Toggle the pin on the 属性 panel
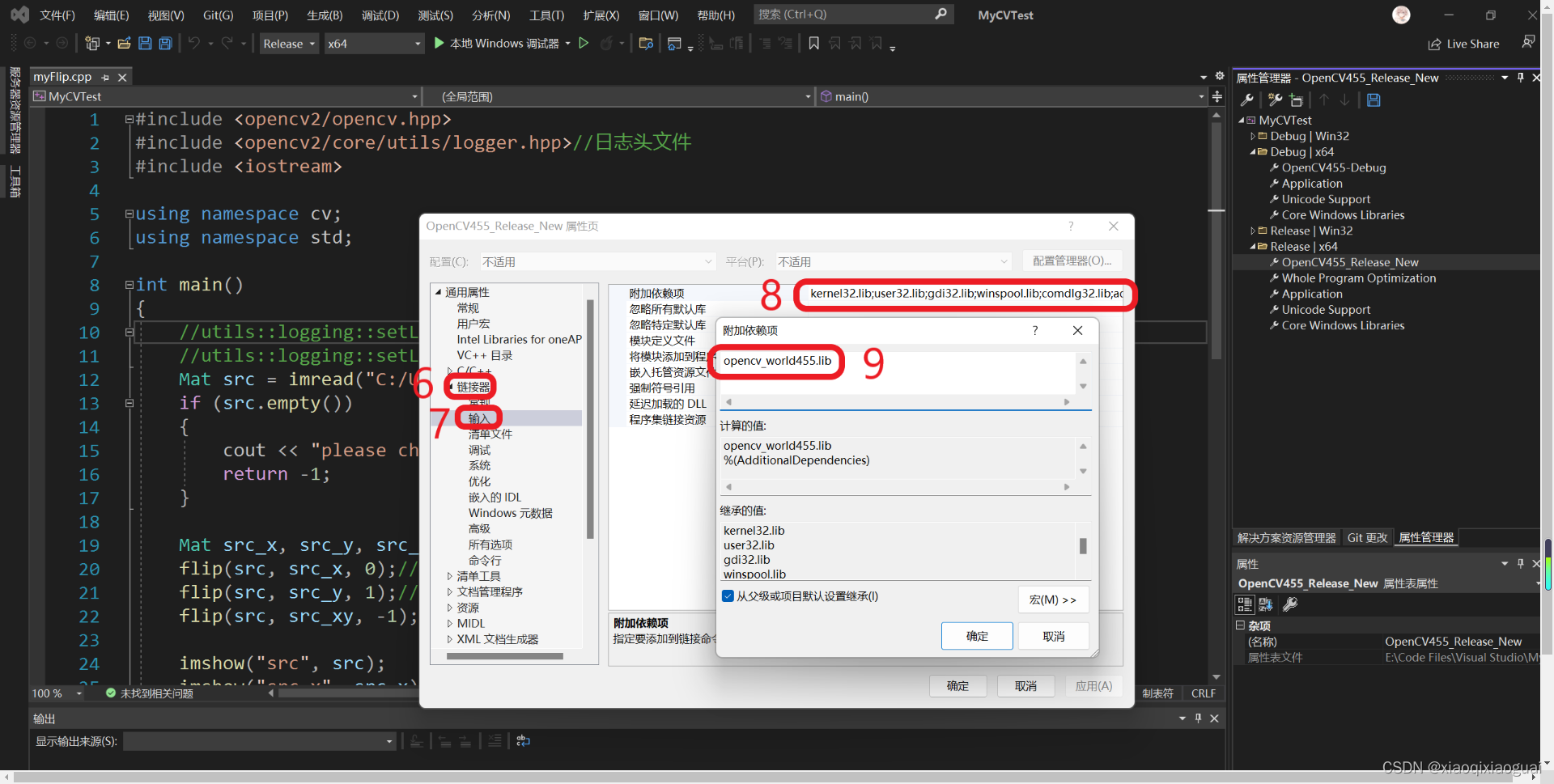 pyautogui.click(x=1520, y=563)
